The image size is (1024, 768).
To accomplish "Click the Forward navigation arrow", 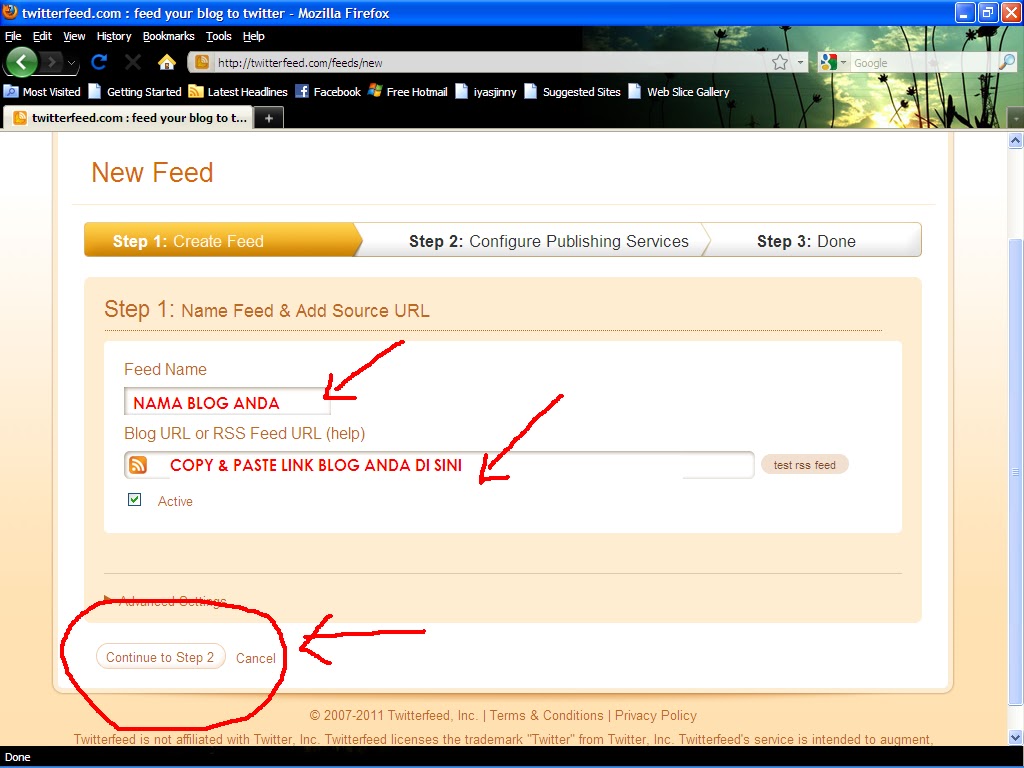I will click(x=52, y=63).
